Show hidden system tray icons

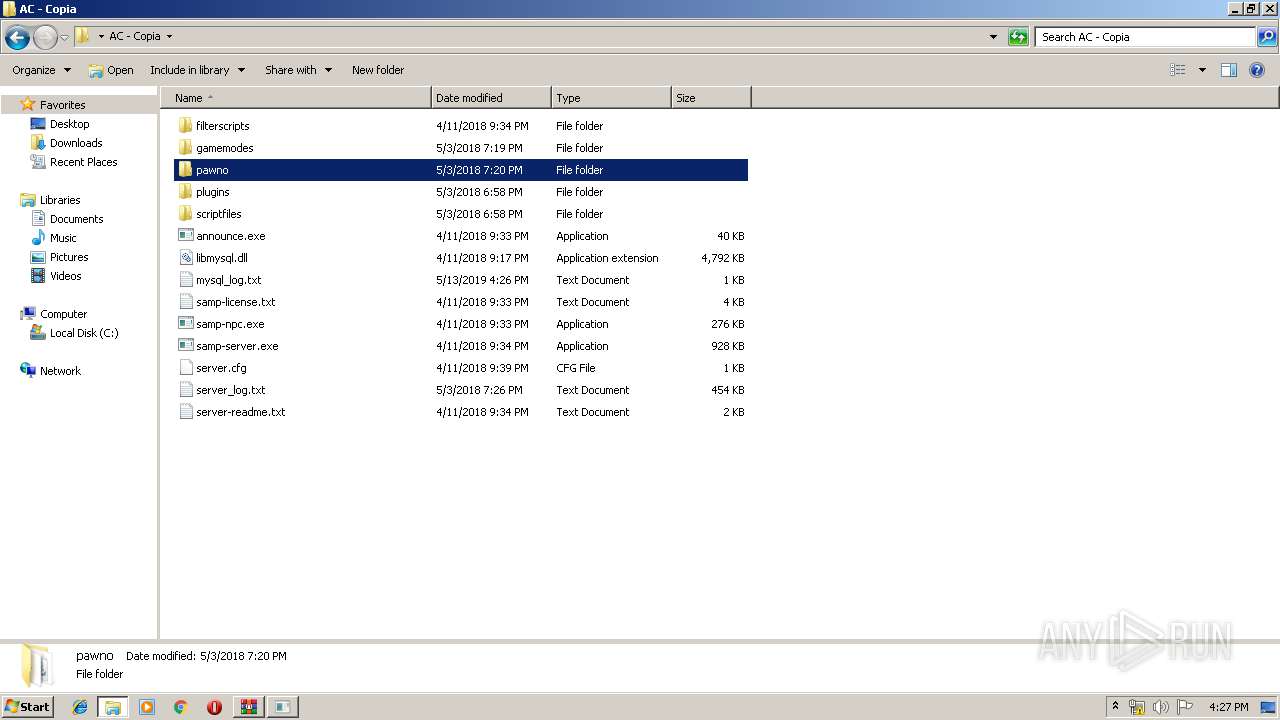(1115, 707)
